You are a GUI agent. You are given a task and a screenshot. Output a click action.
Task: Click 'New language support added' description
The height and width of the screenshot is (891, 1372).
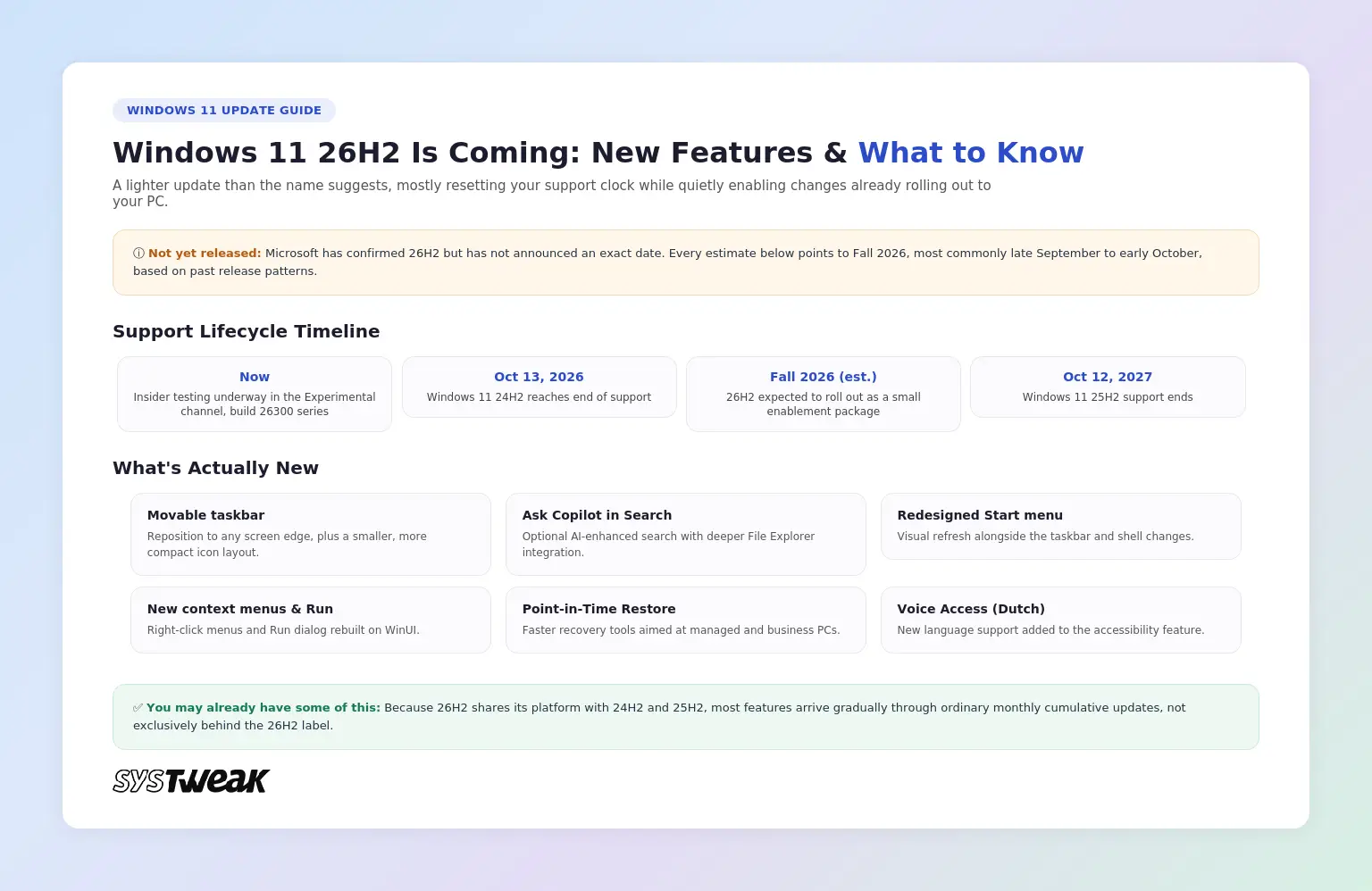pos(1050,630)
